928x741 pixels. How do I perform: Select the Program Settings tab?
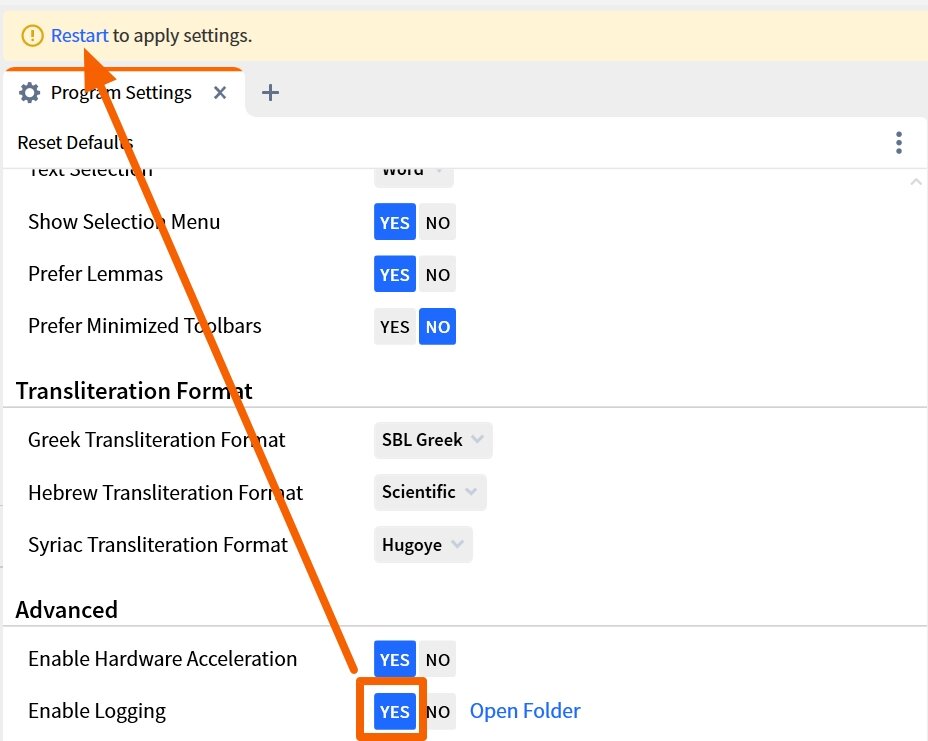click(120, 93)
